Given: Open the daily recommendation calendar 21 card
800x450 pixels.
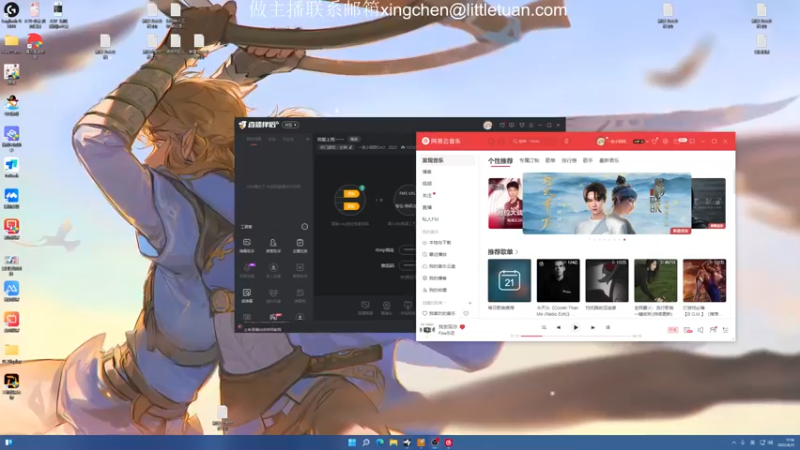Looking at the screenshot, I should coord(509,281).
